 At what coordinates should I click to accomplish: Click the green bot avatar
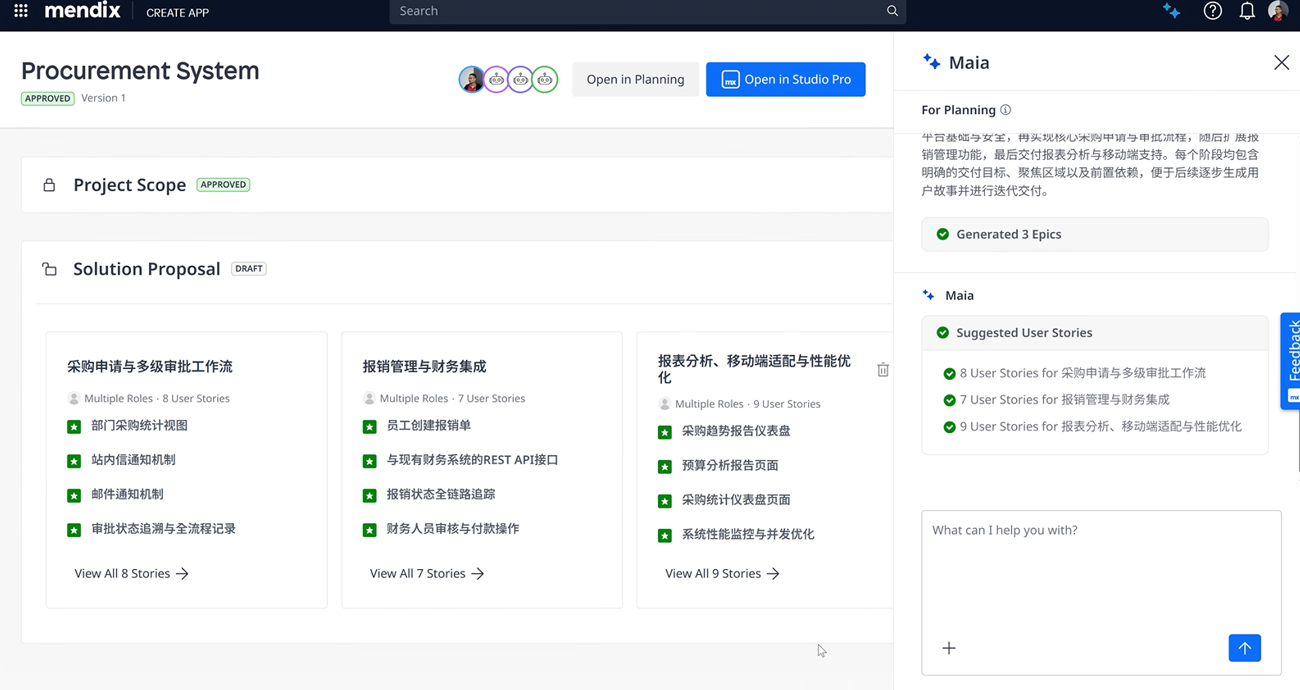tap(544, 79)
